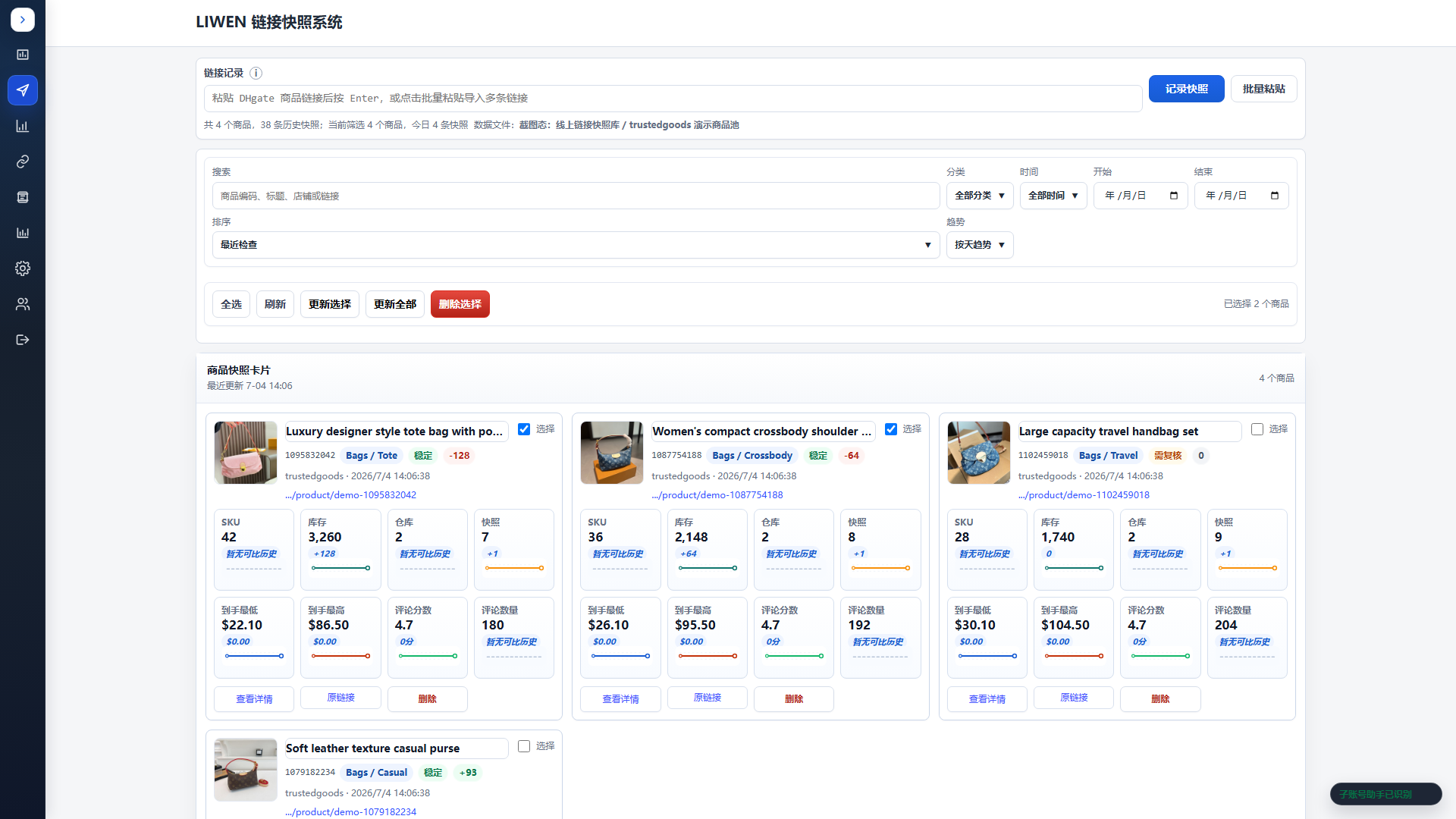
Task: Open the 全部分类 category dropdown
Action: (x=980, y=196)
